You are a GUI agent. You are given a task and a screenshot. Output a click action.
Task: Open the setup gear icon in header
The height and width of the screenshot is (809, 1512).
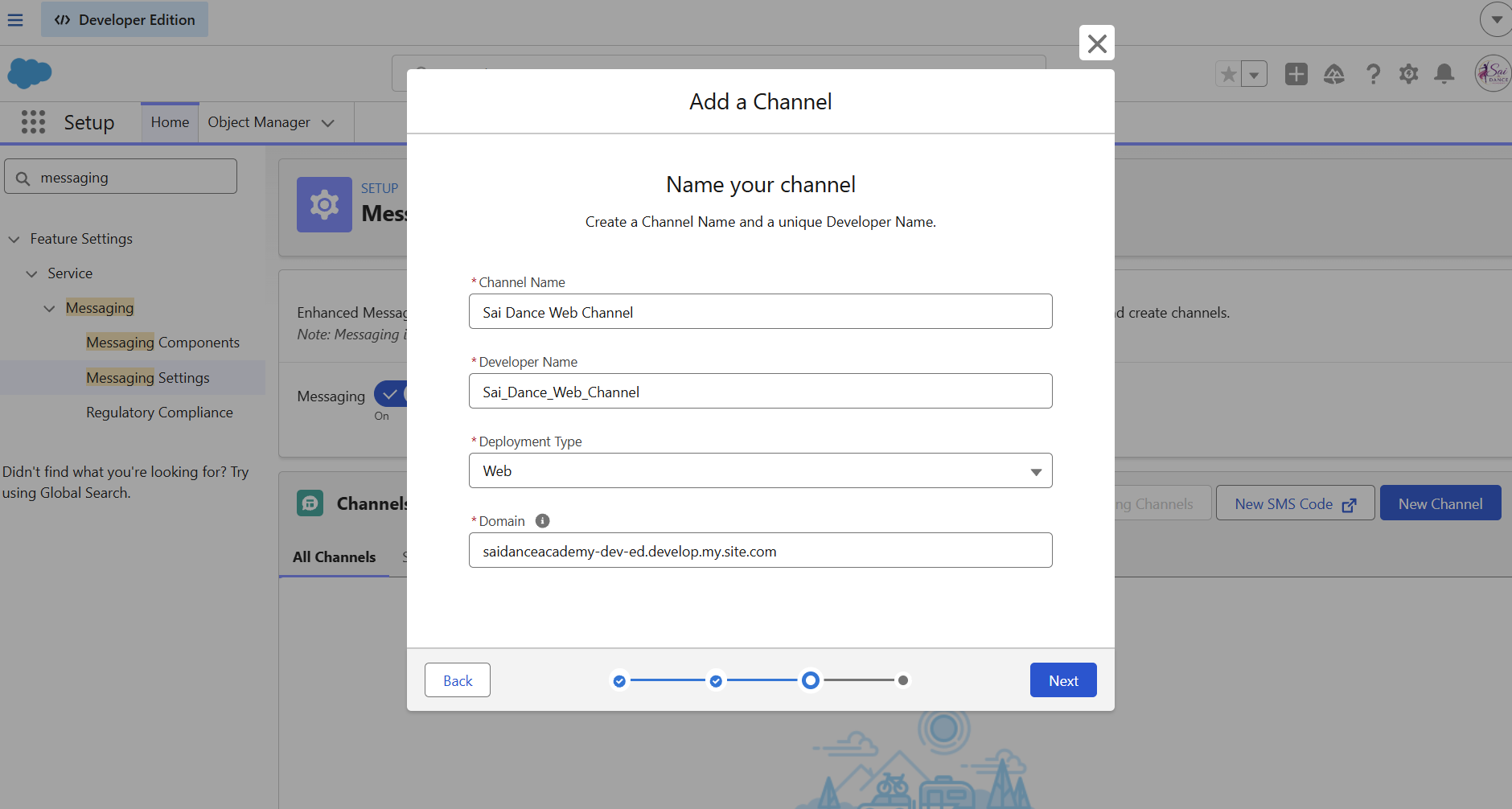click(x=1408, y=74)
